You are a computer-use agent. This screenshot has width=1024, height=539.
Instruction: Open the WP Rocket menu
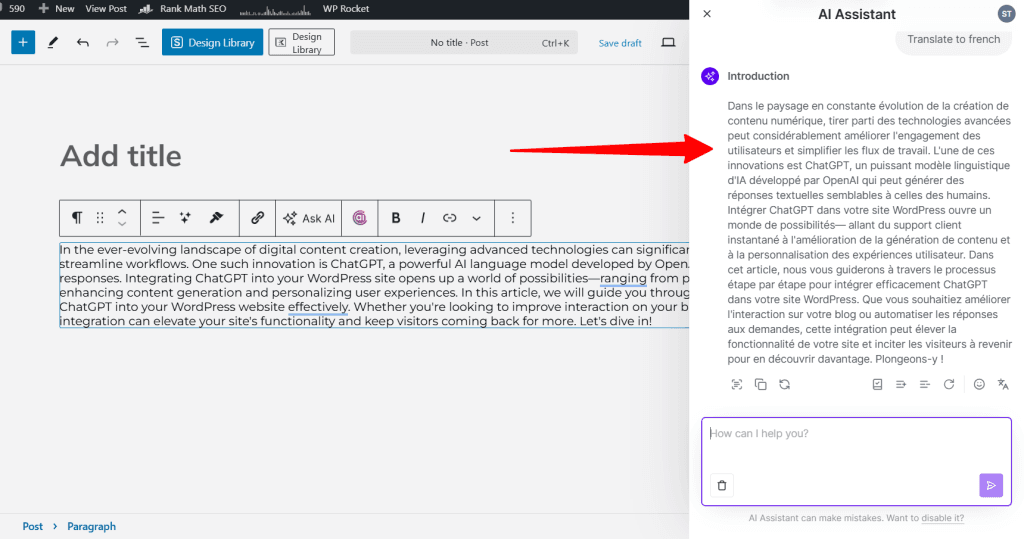coord(345,8)
